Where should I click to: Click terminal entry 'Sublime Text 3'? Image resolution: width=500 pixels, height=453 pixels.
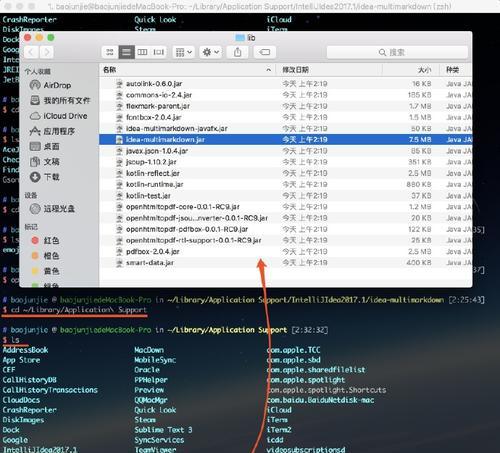point(163,430)
